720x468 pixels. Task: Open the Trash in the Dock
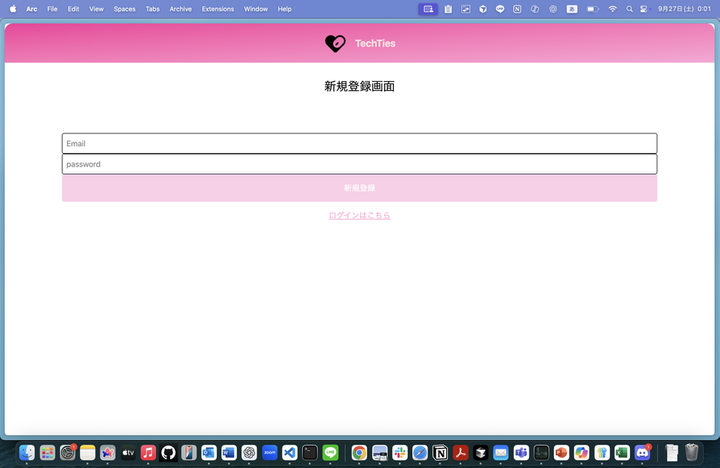tap(692, 453)
